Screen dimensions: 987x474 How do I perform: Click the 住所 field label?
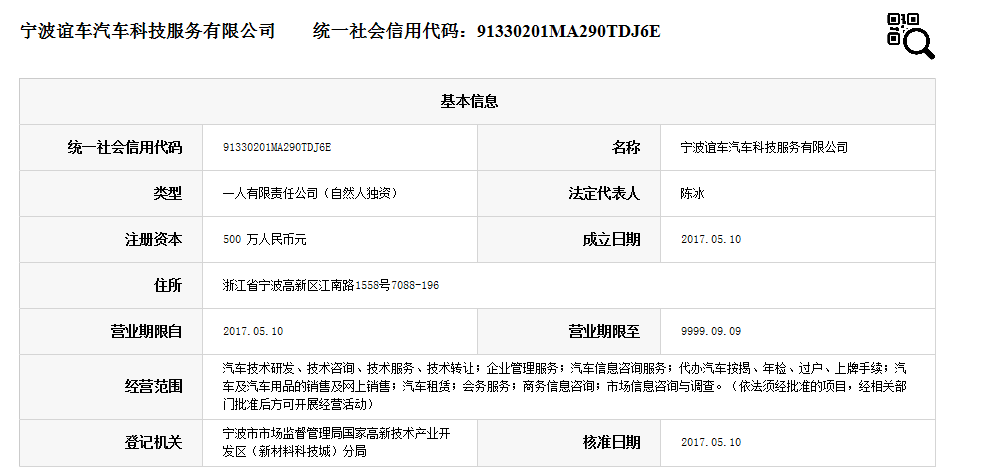(167, 285)
